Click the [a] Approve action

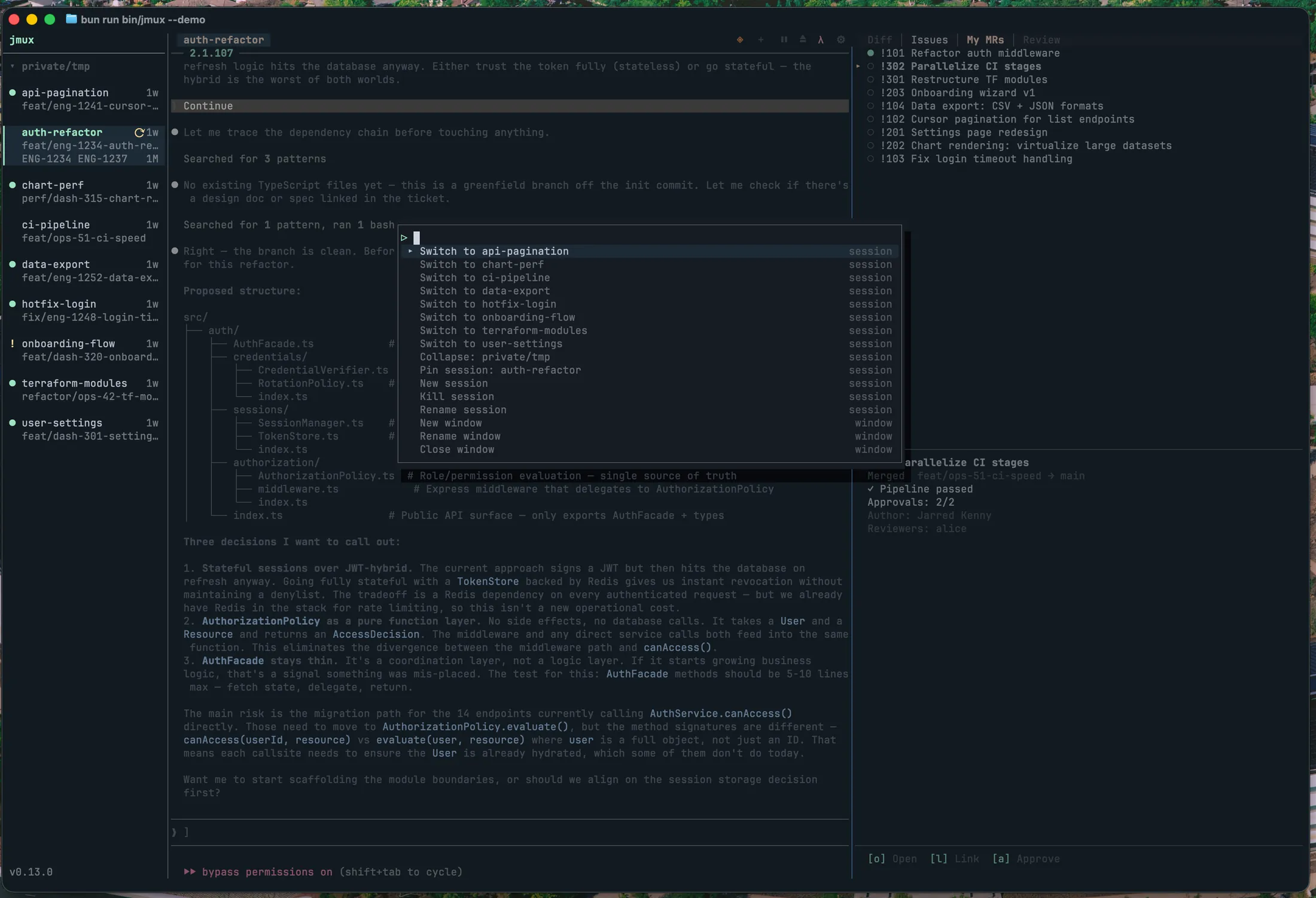point(1026,859)
